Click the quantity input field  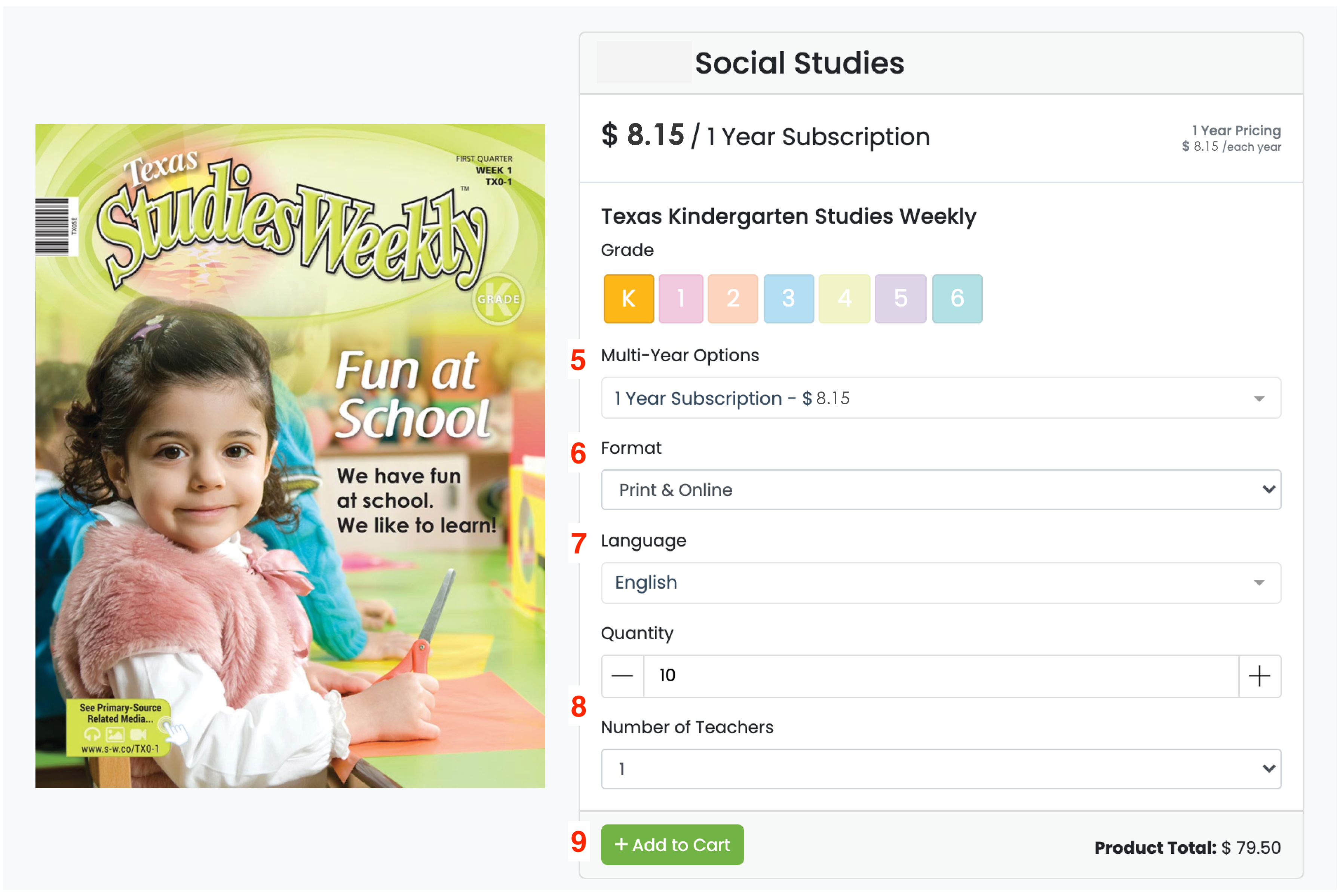pos(941,676)
